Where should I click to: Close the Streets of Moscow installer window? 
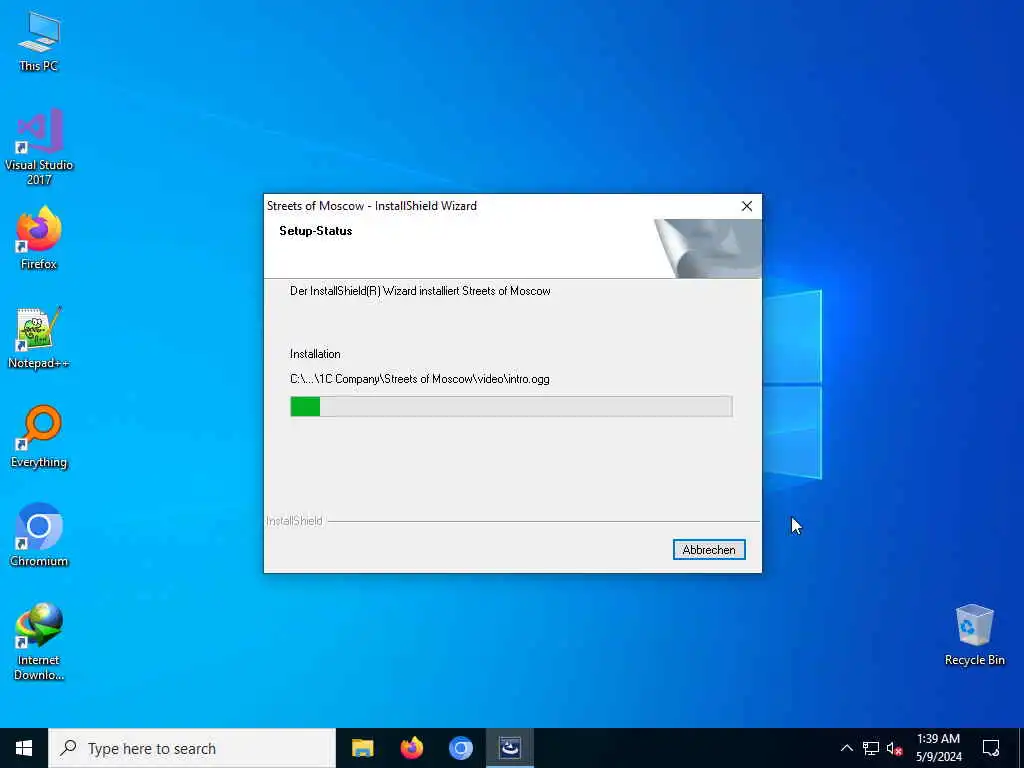pyautogui.click(x=746, y=206)
